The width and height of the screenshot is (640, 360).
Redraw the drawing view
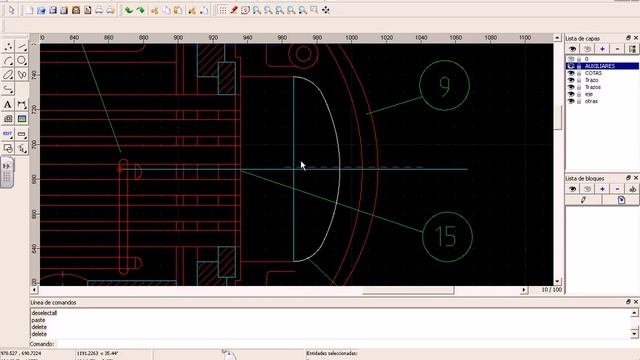tap(245, 10)
